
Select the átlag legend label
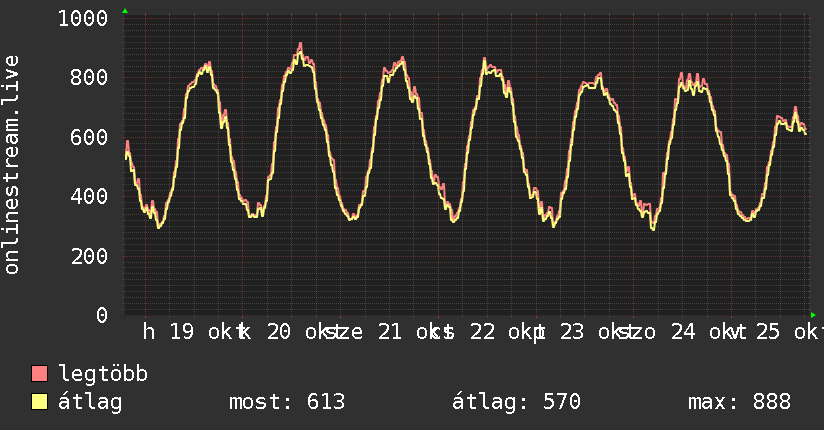(x=90, y=402)
